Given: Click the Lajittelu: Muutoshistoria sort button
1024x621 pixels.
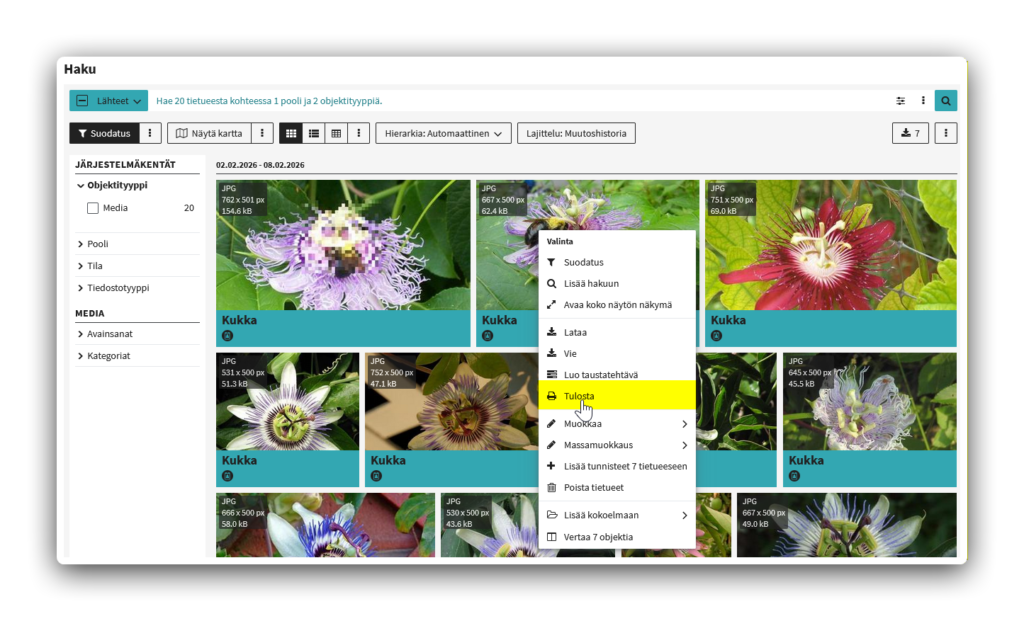Looking at the screenshot, I should 576,133.
